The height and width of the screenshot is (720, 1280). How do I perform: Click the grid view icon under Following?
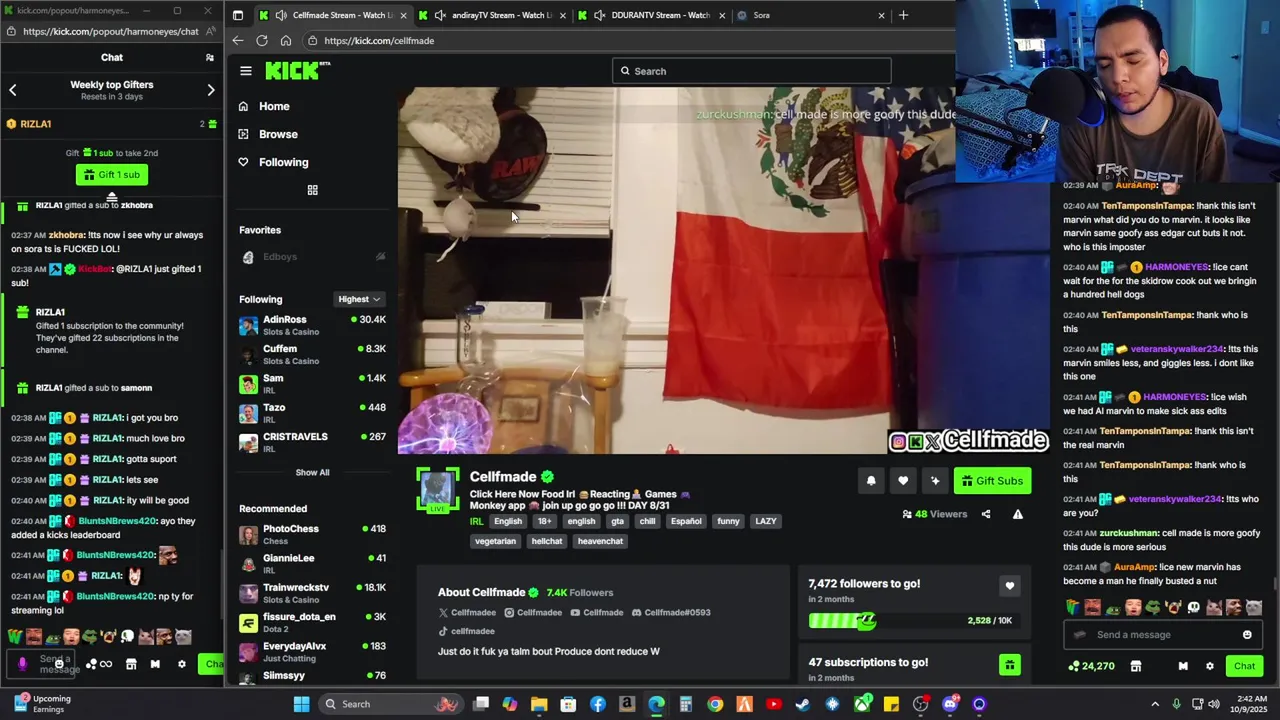(312, 190)
